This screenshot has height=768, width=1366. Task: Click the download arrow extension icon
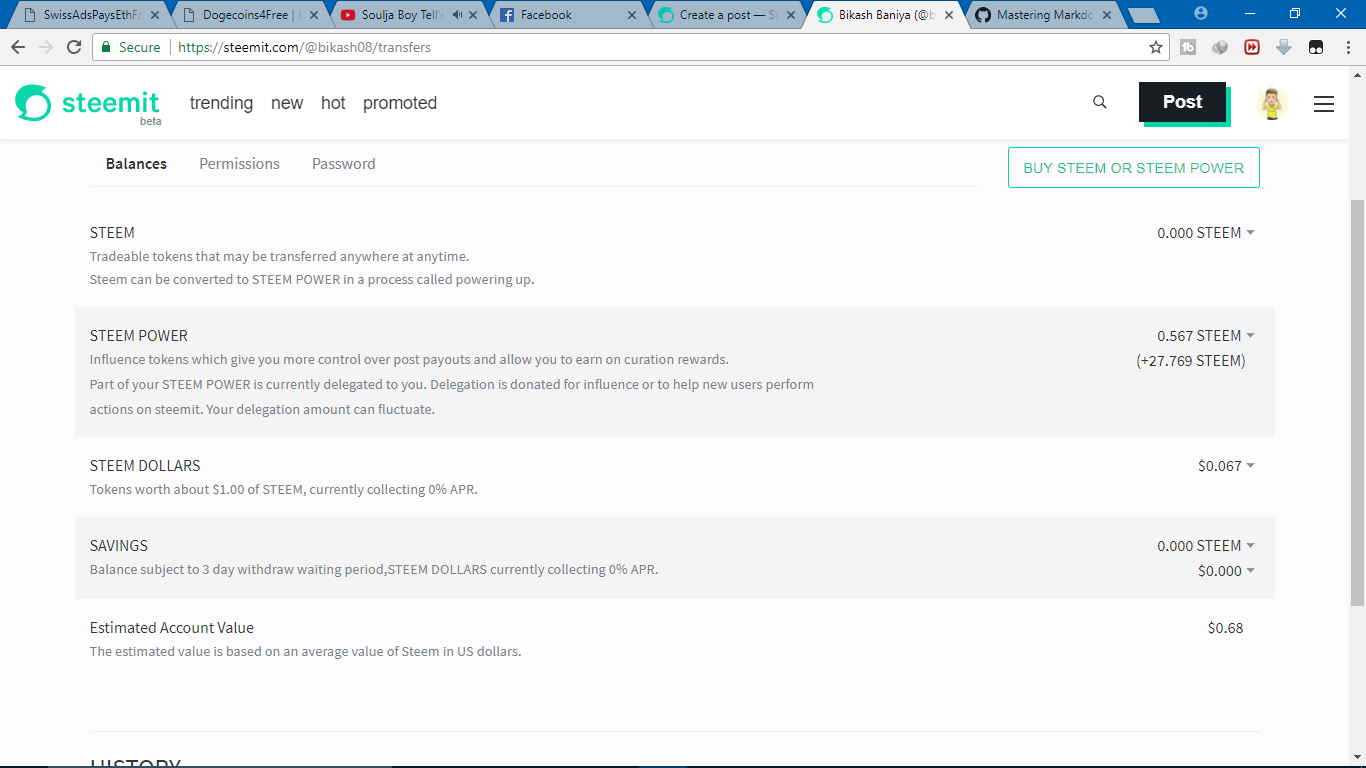coord(1284,47)
